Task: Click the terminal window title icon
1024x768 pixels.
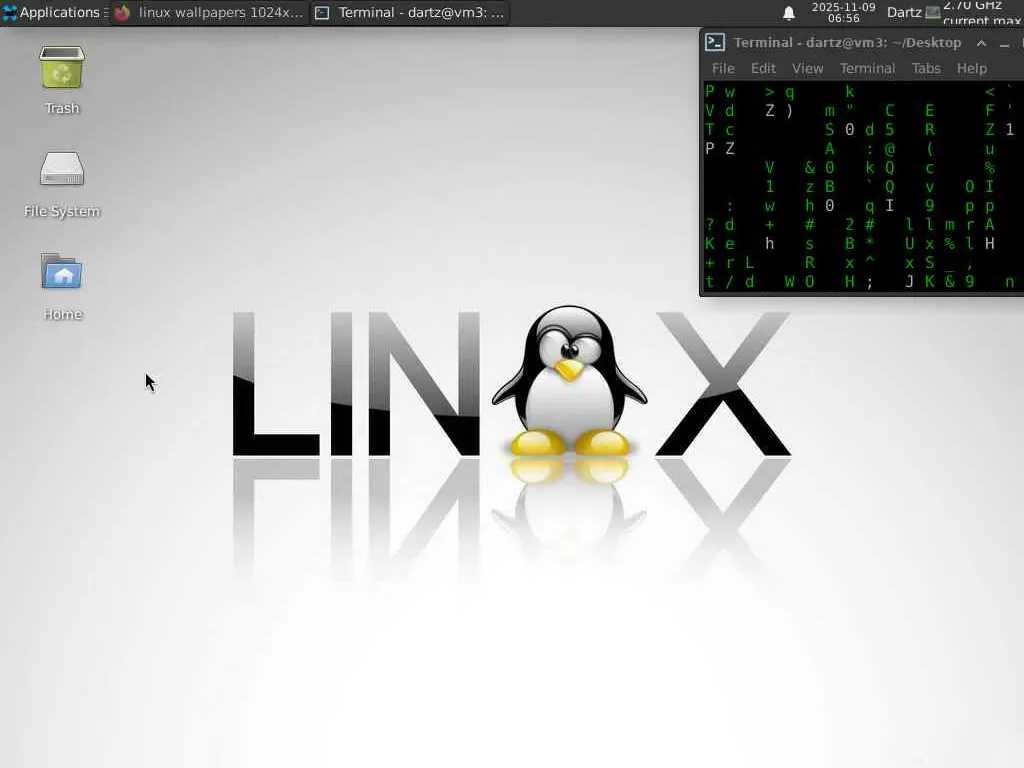Action: (x=715, y=42)
